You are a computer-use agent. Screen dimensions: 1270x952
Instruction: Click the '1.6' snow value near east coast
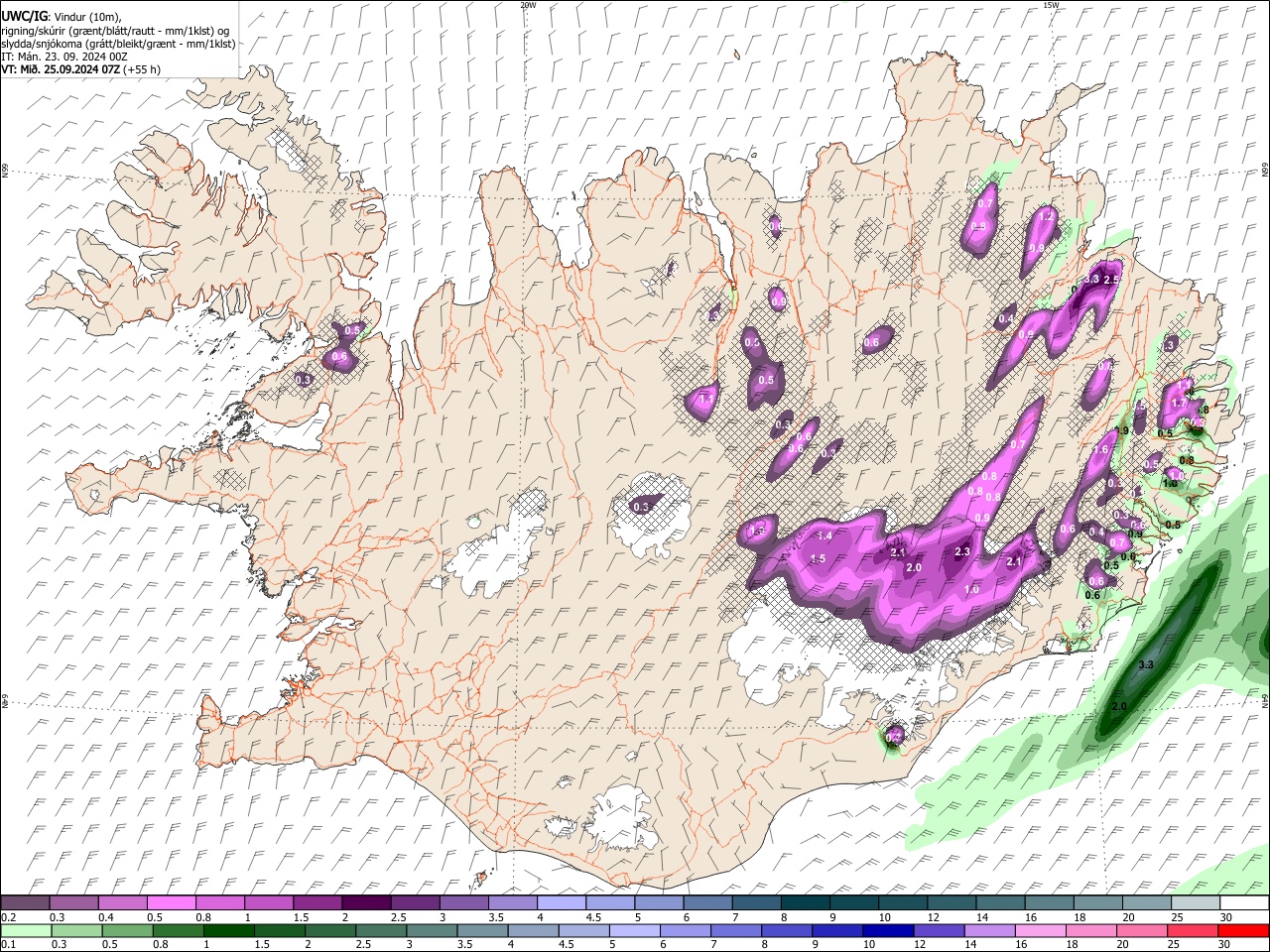tap(1099, 450)
